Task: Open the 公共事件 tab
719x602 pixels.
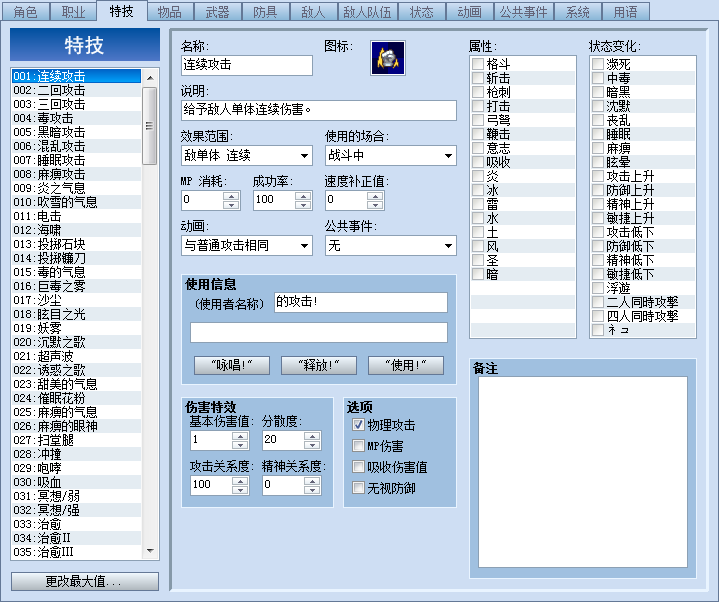Action: tap(523, 11)
